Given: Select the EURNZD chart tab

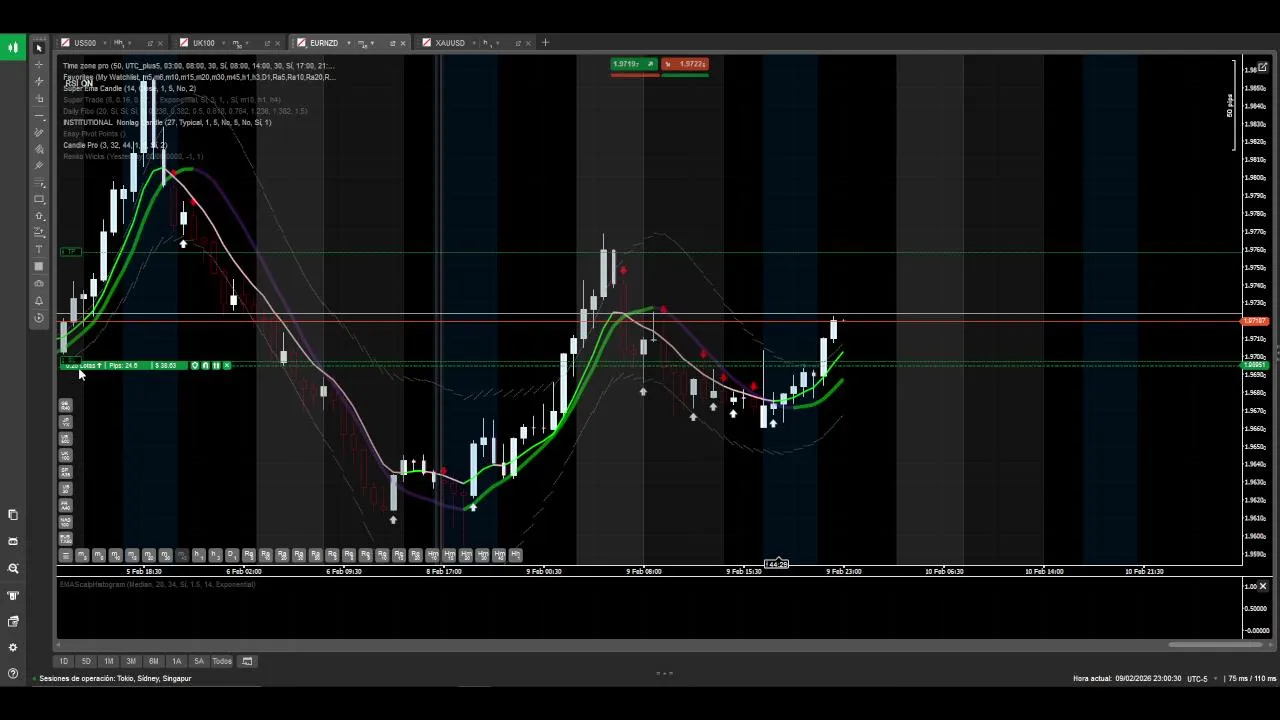Looking at the screenshot, I should pos(323,43).
